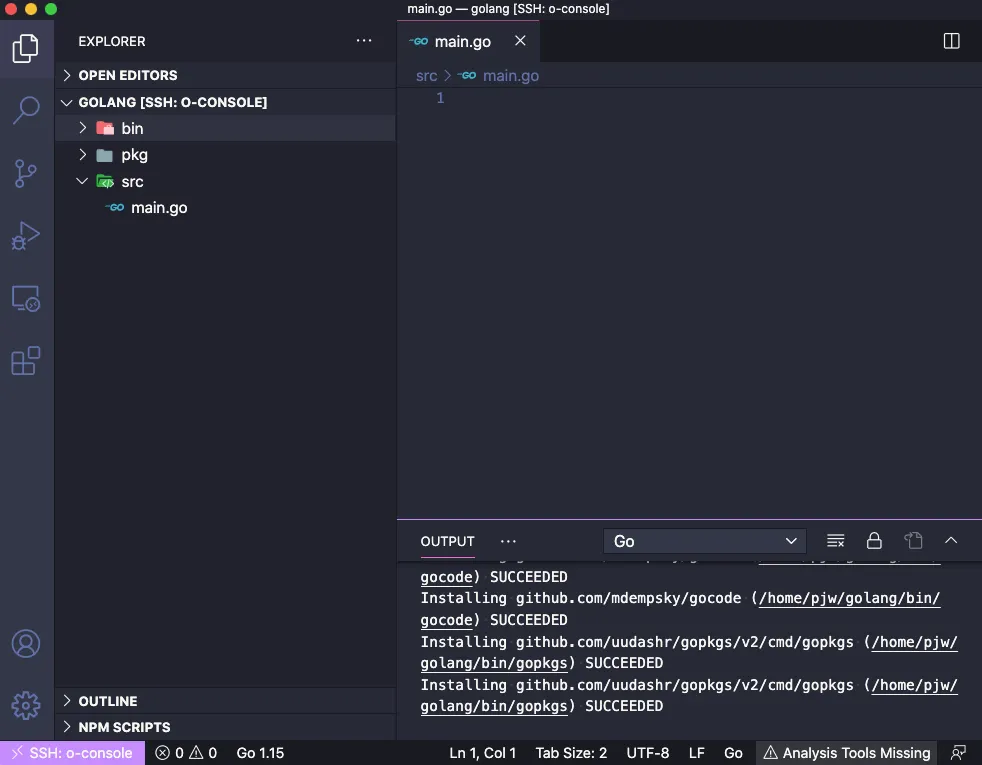982x765 pixels.
Task: Expand the Open Editors section
Action: (x=225, y=75)
